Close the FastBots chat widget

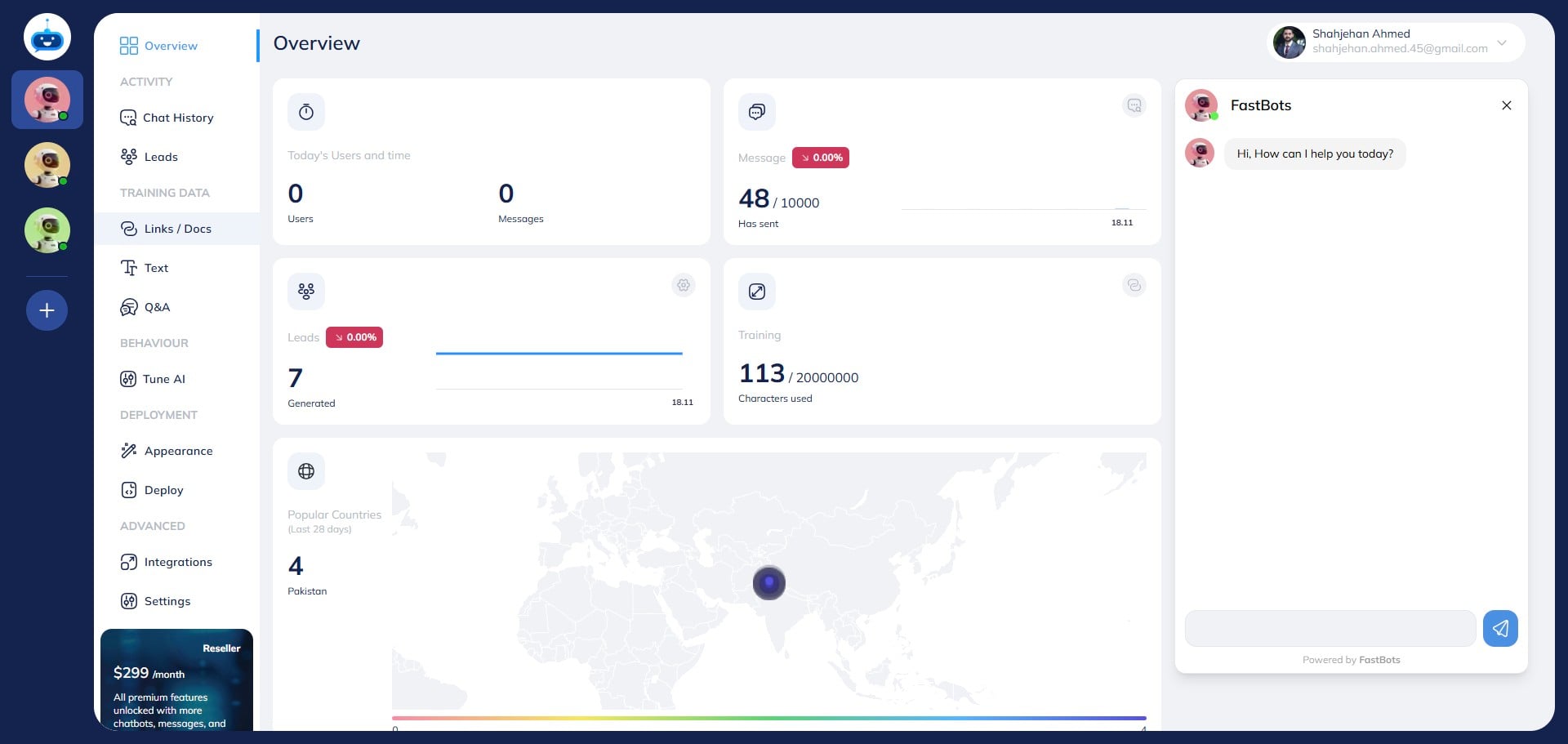point(1506,105)
